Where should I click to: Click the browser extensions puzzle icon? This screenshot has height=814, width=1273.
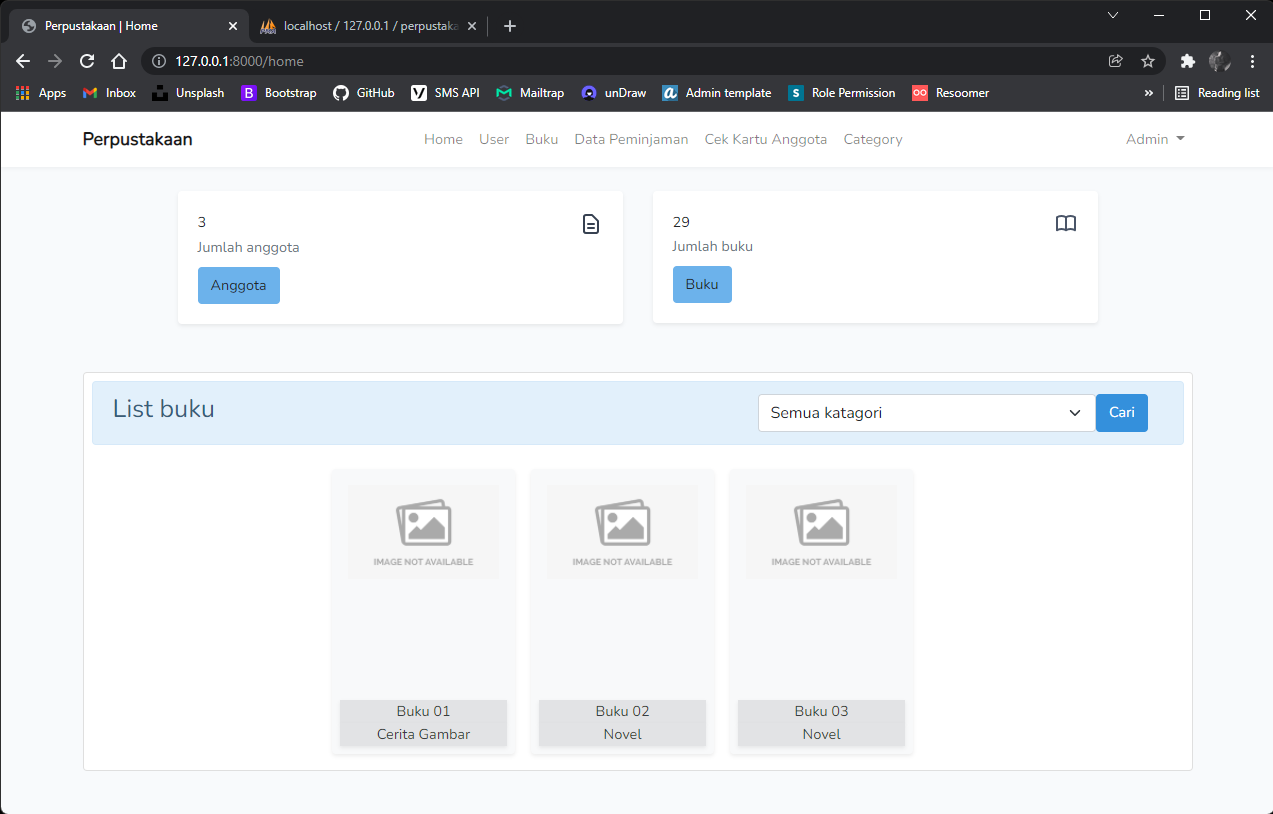(x=1187, y=61)
